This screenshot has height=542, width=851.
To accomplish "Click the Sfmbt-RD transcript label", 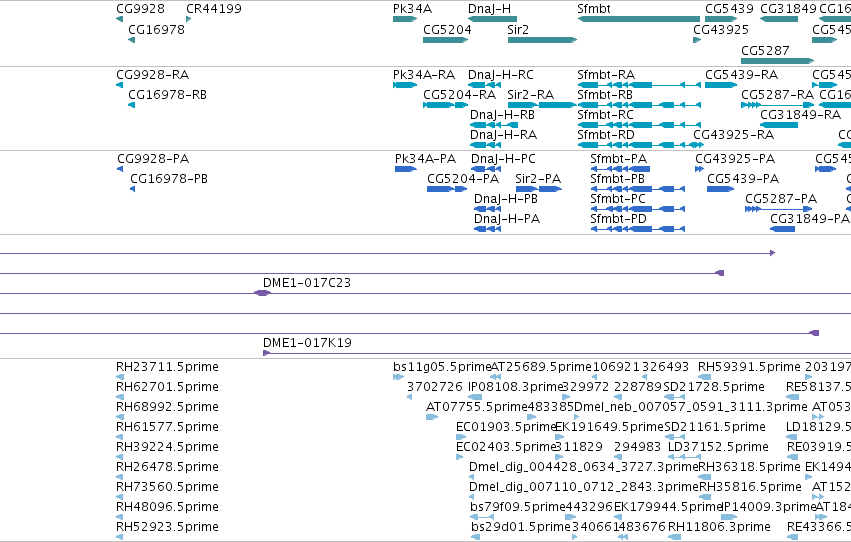I will click(606, 135).
